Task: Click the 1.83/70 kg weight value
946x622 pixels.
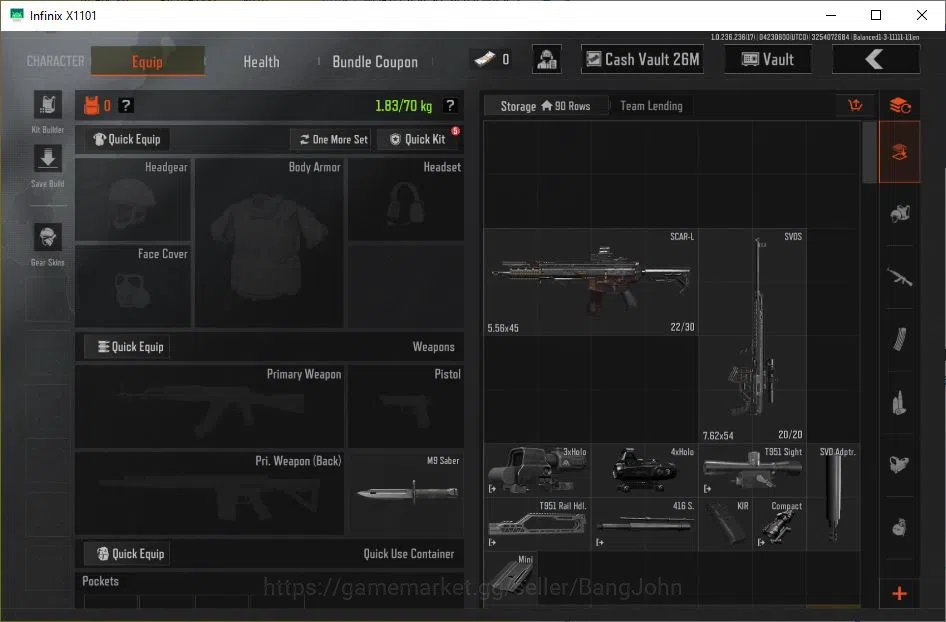Action: pos(404,106)
